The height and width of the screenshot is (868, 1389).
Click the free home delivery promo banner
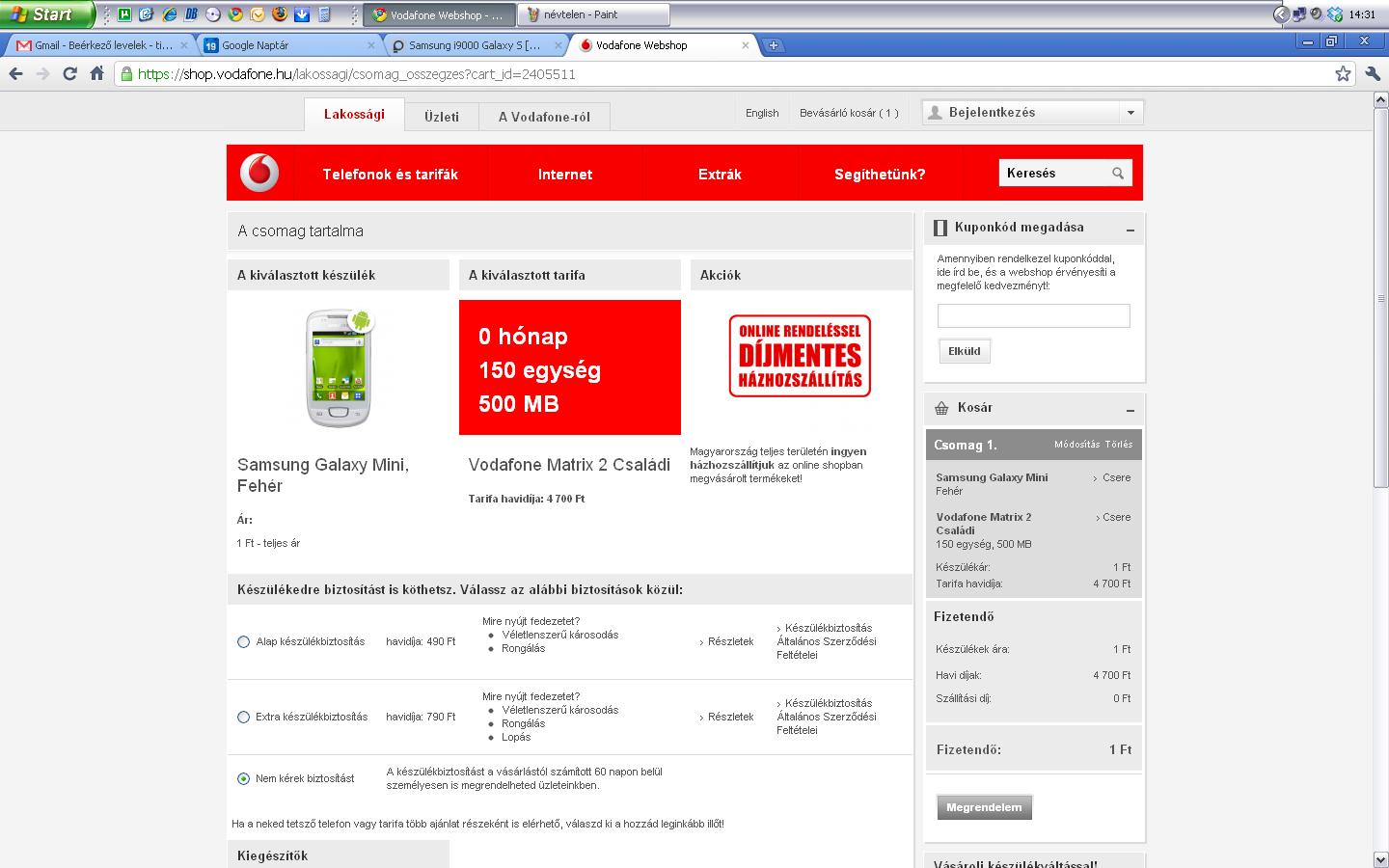pos(800,356)
